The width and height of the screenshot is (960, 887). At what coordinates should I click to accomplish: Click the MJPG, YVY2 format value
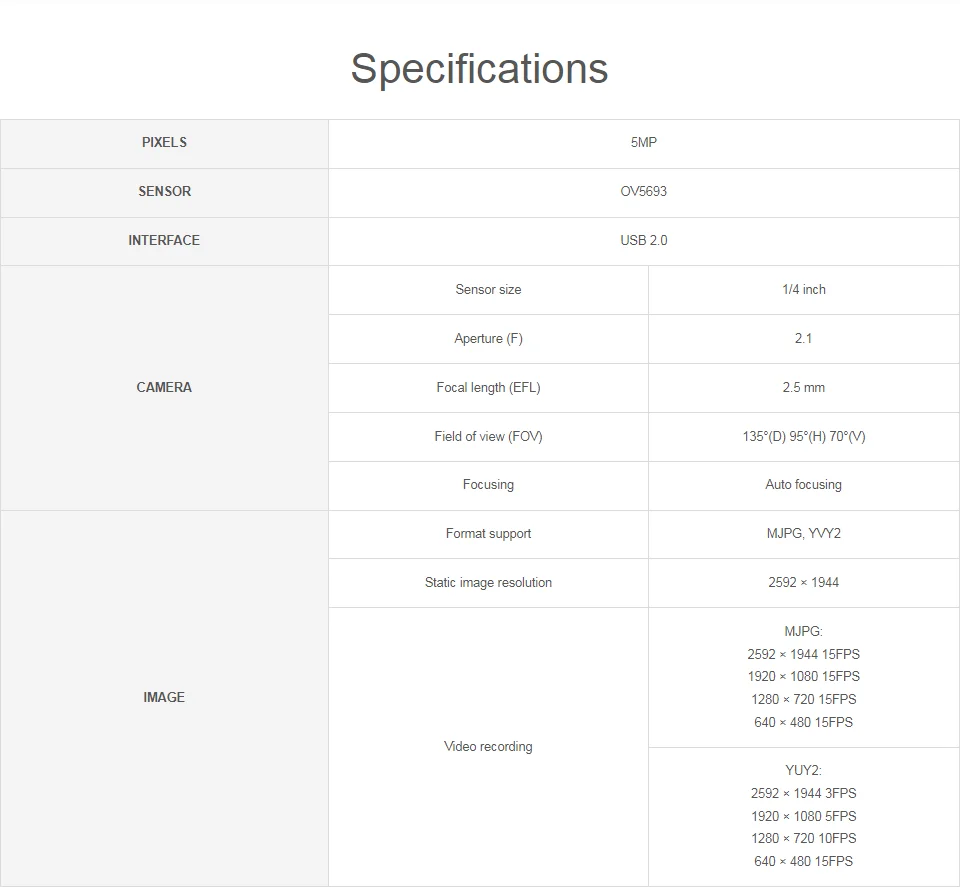(x=803, y=534)
